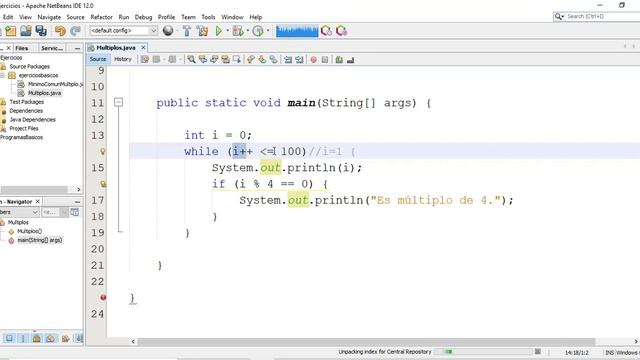Select MinimoComunMultiplo.java in project tree

(56, 84)
